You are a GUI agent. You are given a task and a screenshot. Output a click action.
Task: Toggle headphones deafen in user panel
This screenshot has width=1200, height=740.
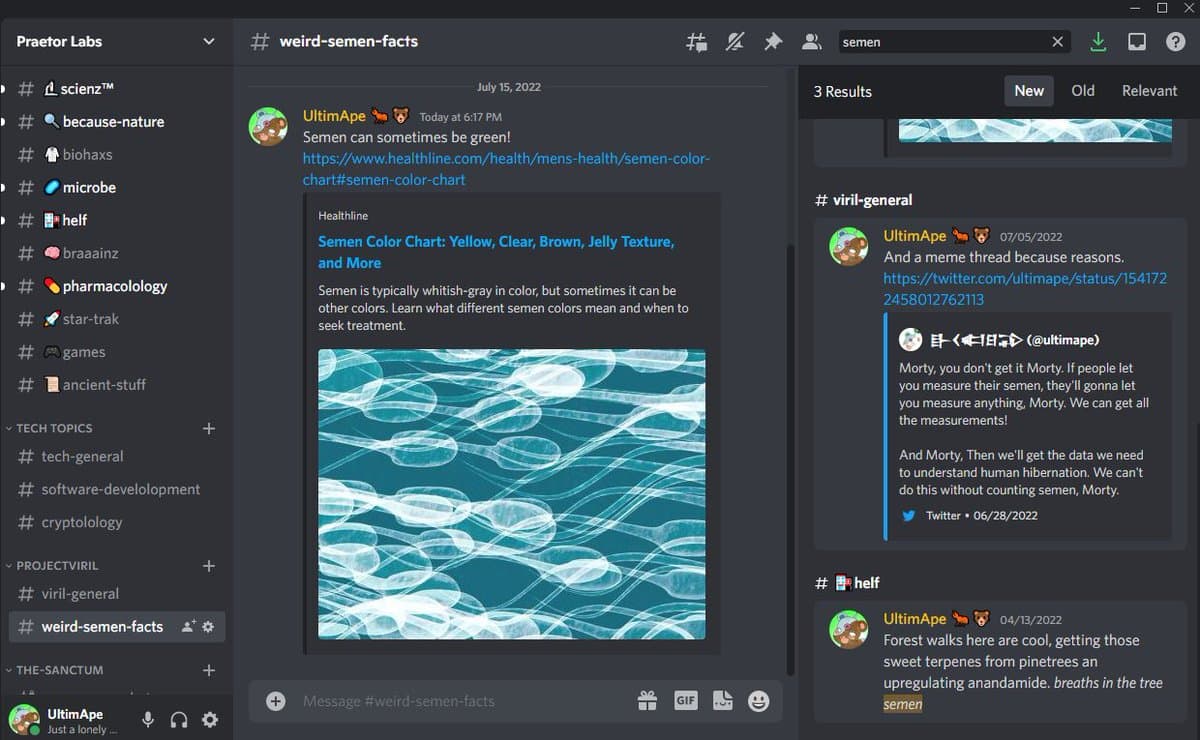[179, 720]
